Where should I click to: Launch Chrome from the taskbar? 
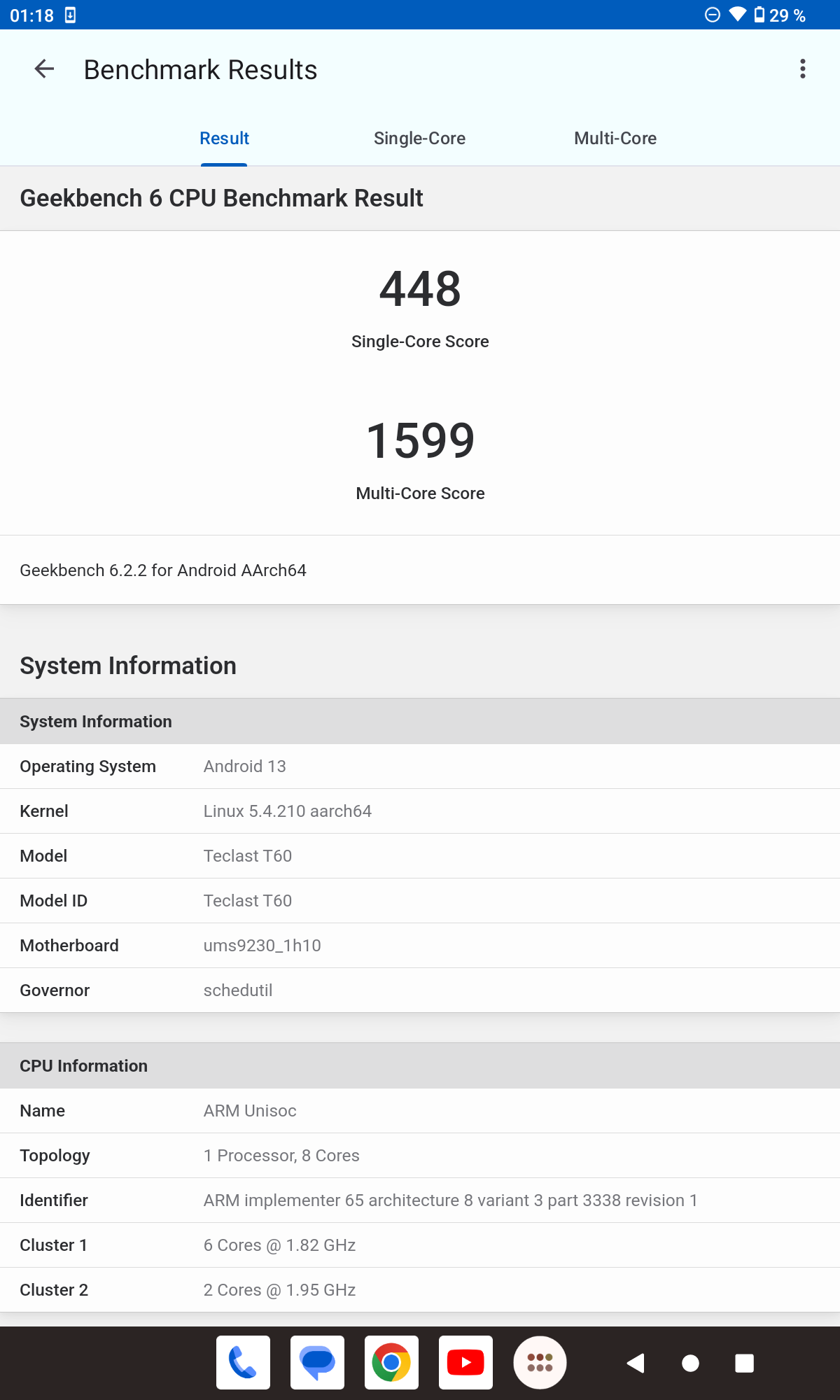click(x=391, y=1362)
